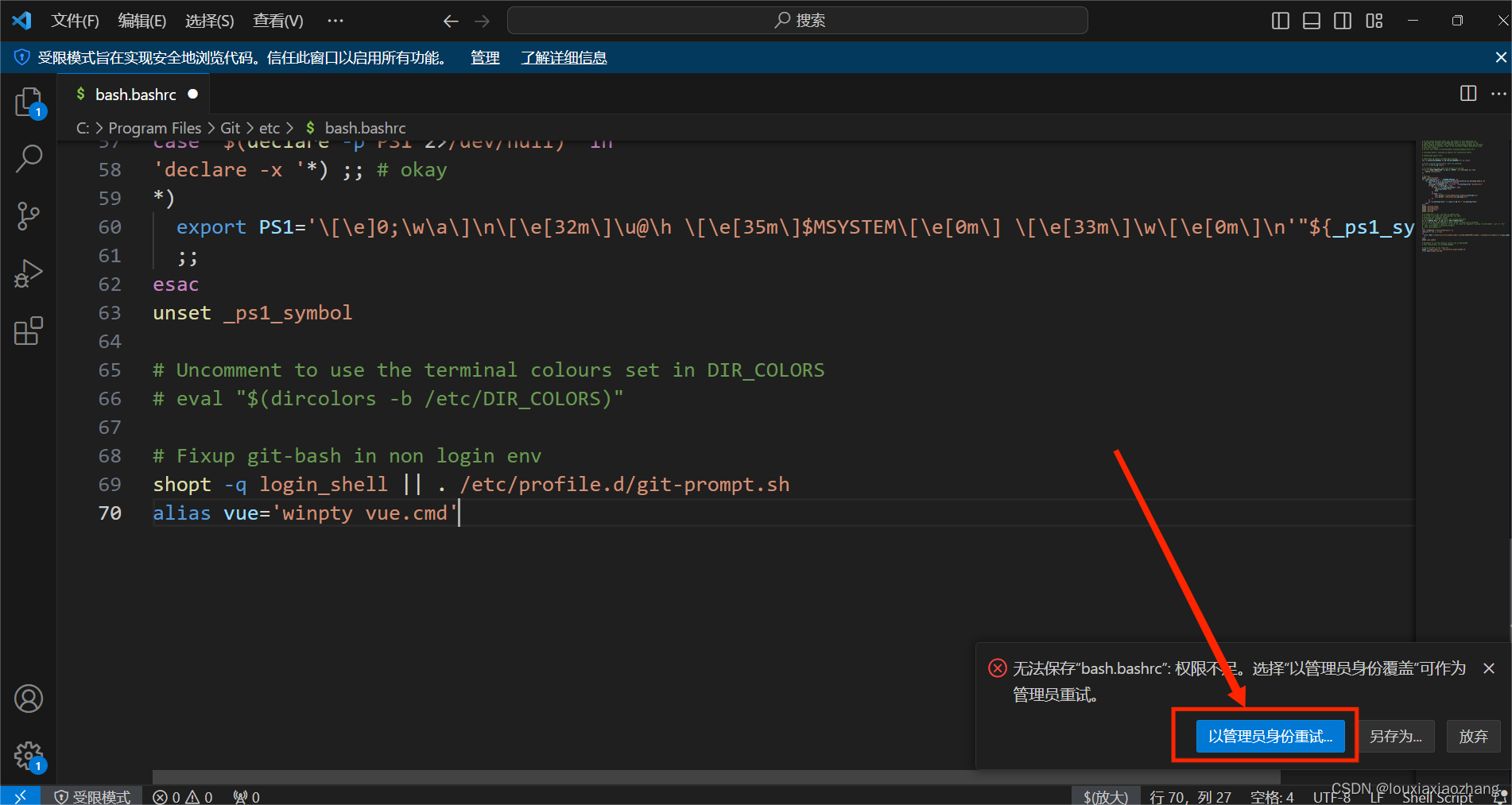Expand the Git breadcrumb segment
1512x805 pixels.
click(230, 128)
